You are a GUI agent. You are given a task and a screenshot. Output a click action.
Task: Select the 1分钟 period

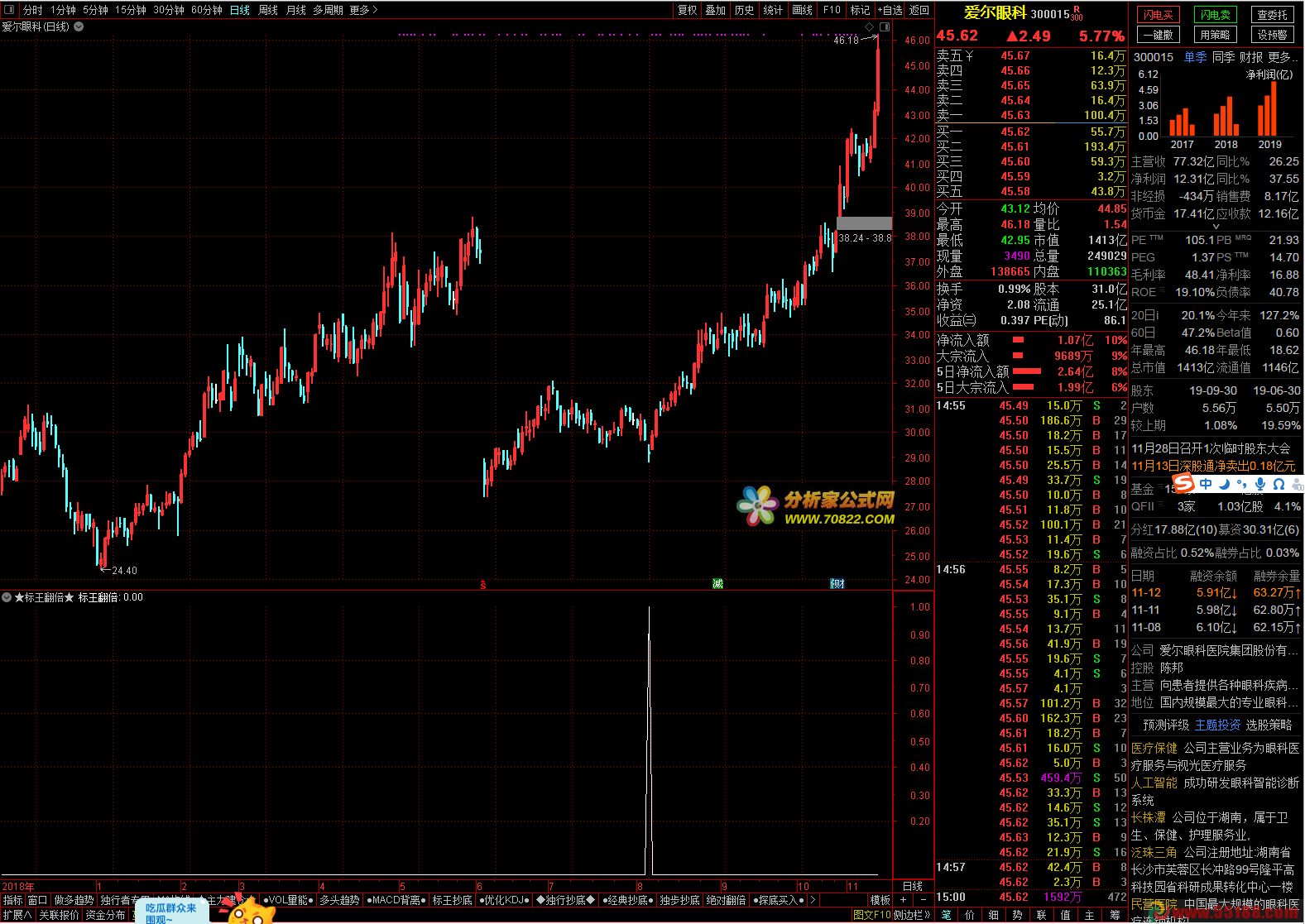tap(63, 10)
